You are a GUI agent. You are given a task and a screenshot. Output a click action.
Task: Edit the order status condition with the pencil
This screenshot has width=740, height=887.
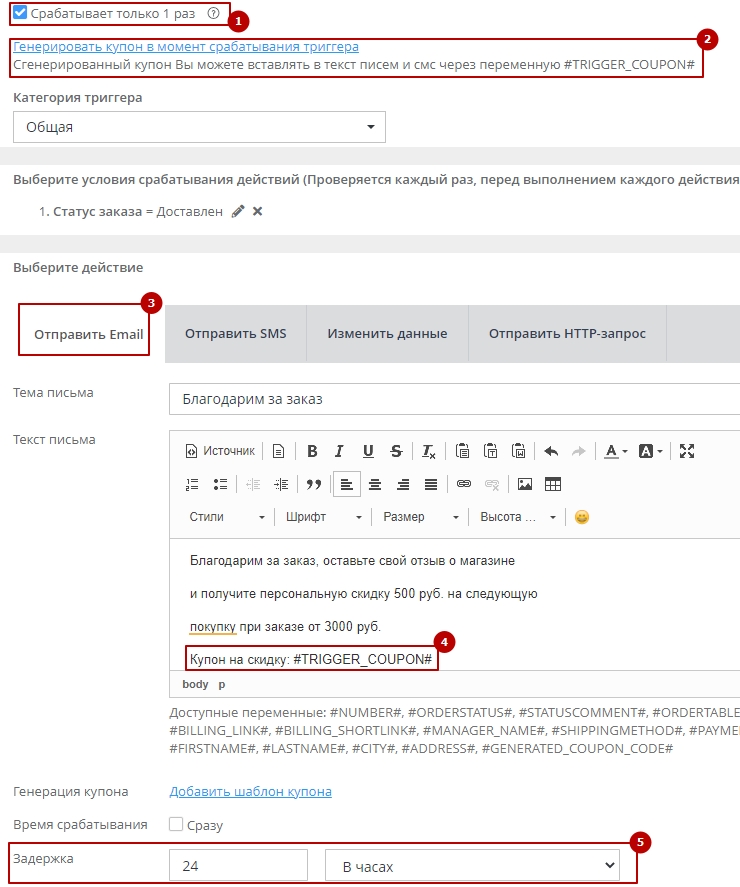tap(237, 211)
